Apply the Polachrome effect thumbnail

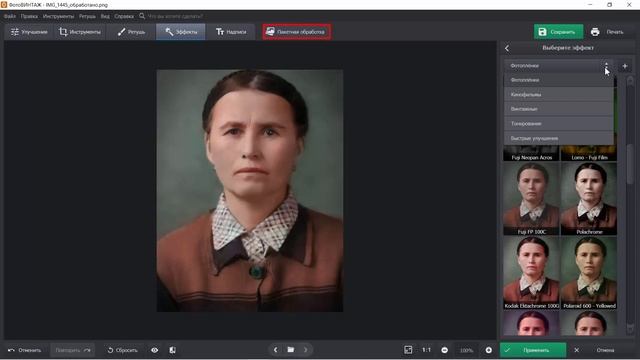(x=589, y=199)
